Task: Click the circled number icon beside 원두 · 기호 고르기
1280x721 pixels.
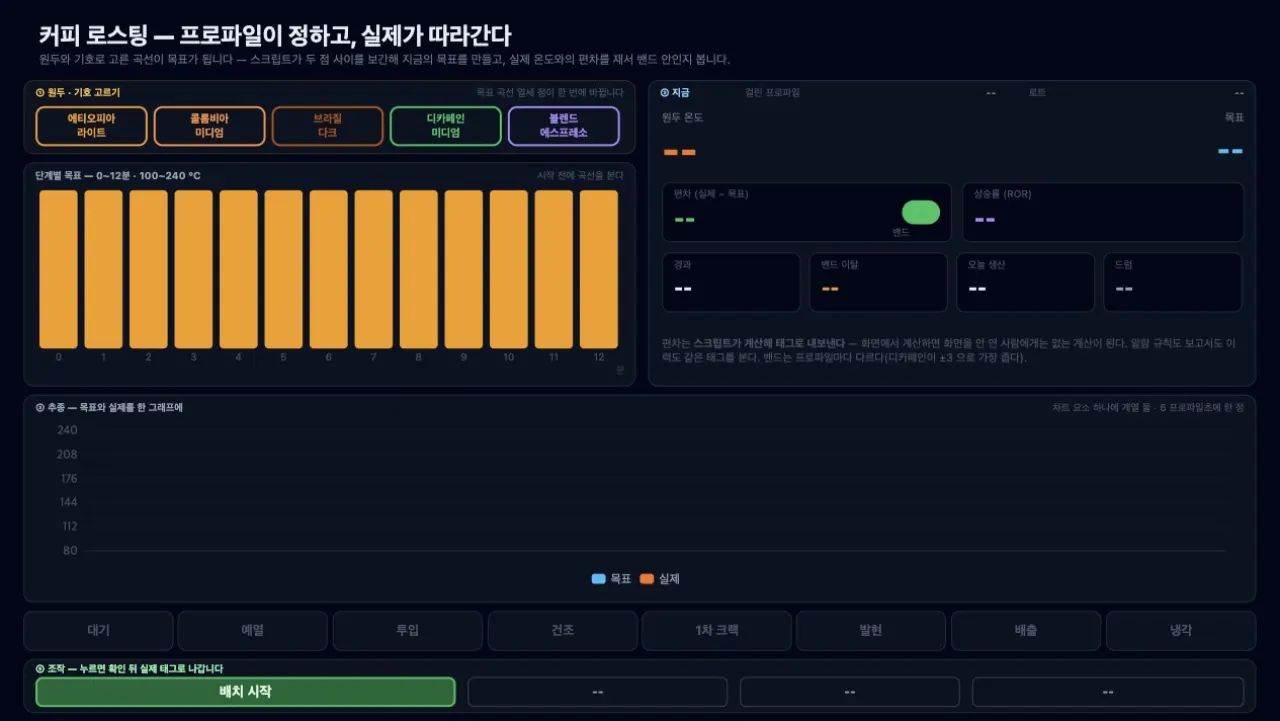Action: [x=39, y=92]
